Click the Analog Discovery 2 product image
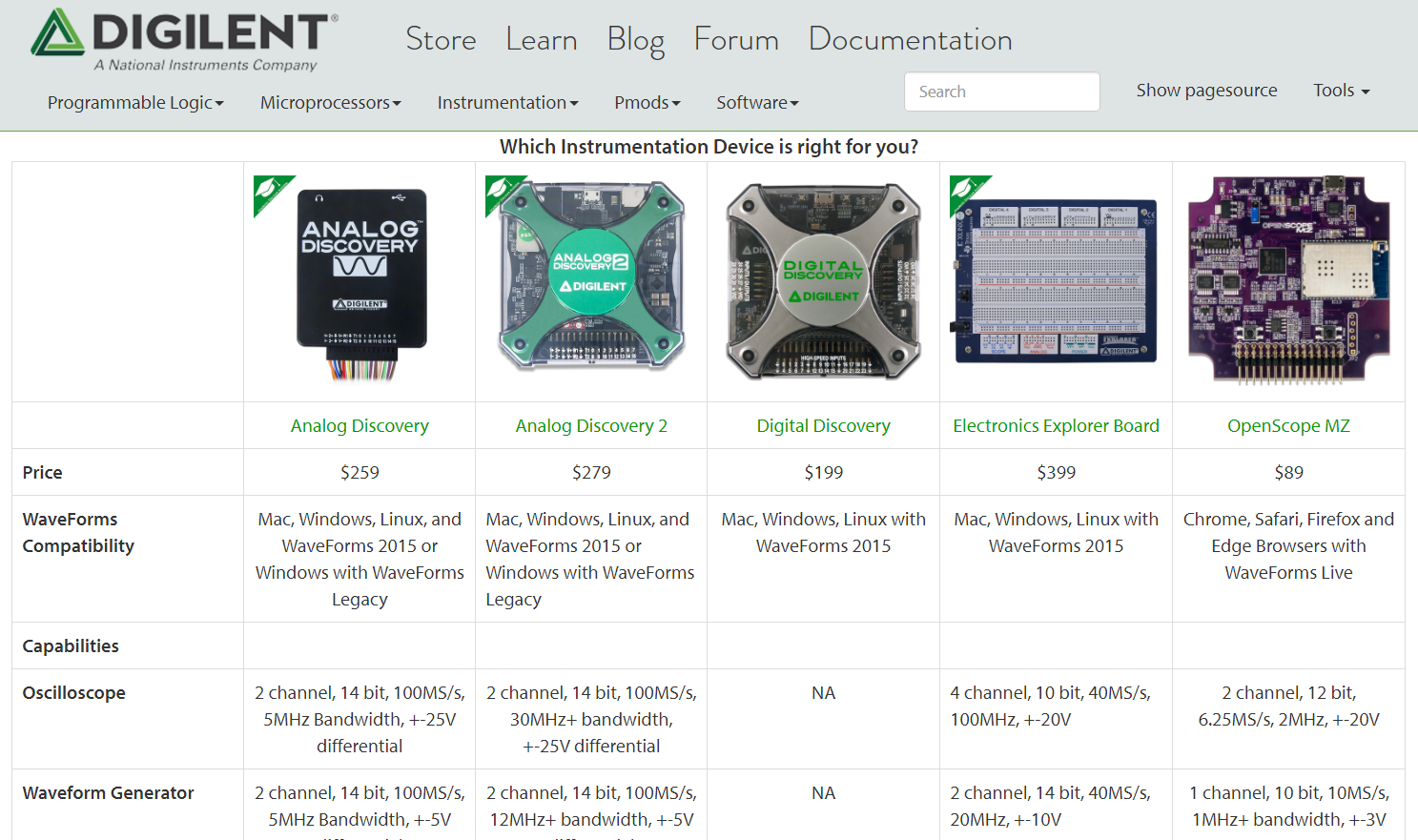The image size is (1418, 840). tap(591, 278)
